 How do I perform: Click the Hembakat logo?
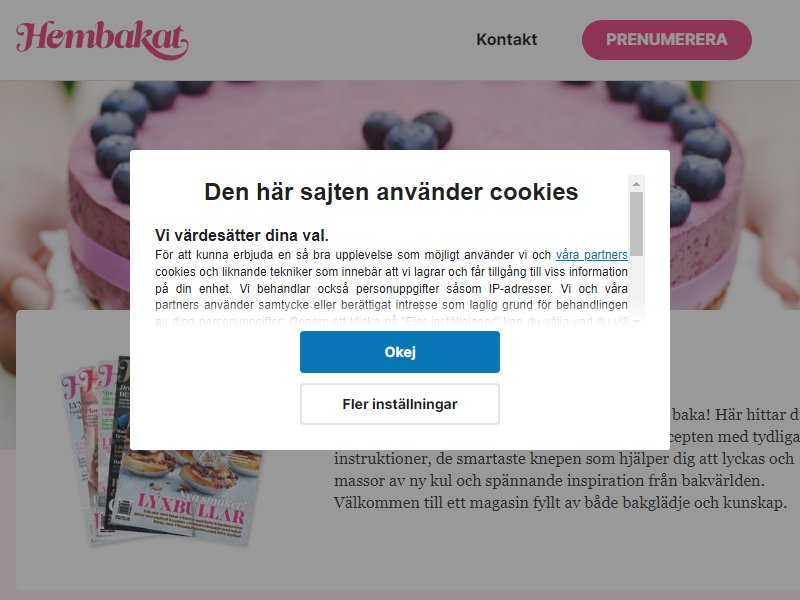(x=102, y=40)
